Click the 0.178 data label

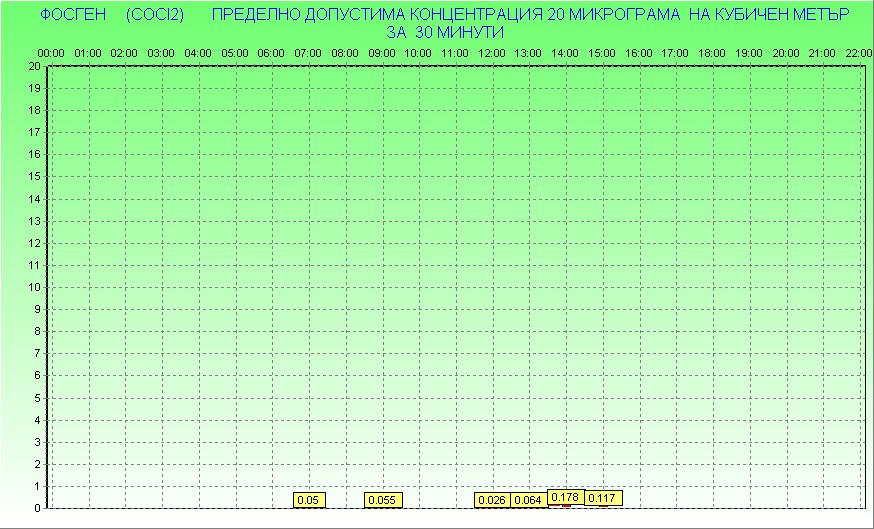[565, 497]
